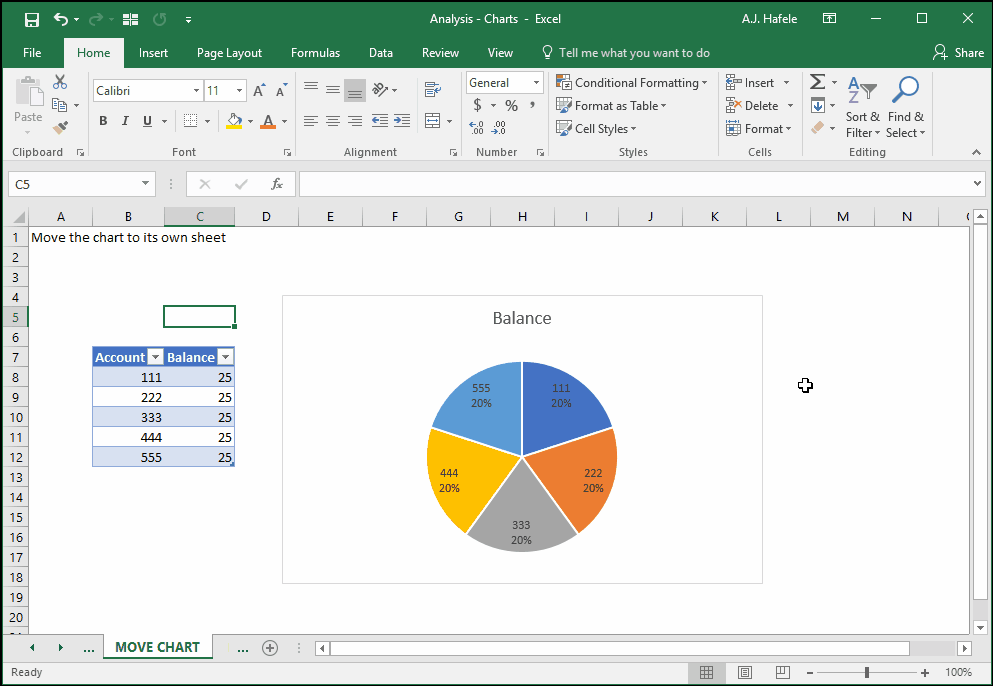This screenshot has height=686, width=993.
Task: Decrease font size with the smaller A
Action: pyautogui.click(x=281, y=91)
